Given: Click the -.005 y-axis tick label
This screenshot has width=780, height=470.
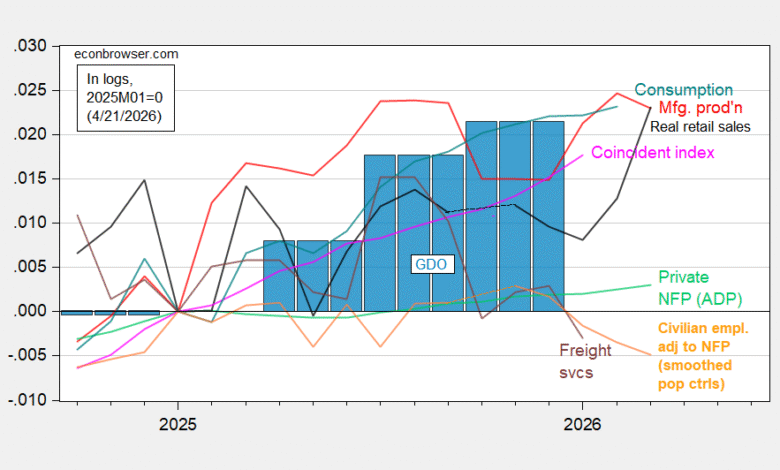Looking at the screenshot, I should 36,356.
